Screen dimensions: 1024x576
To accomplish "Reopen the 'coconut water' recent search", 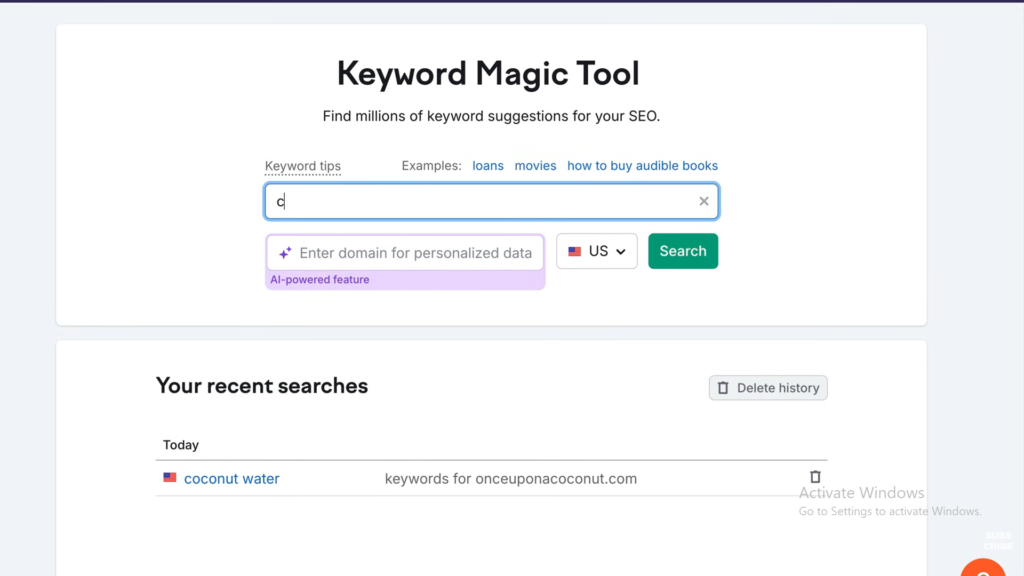I will tap(232, 479).
